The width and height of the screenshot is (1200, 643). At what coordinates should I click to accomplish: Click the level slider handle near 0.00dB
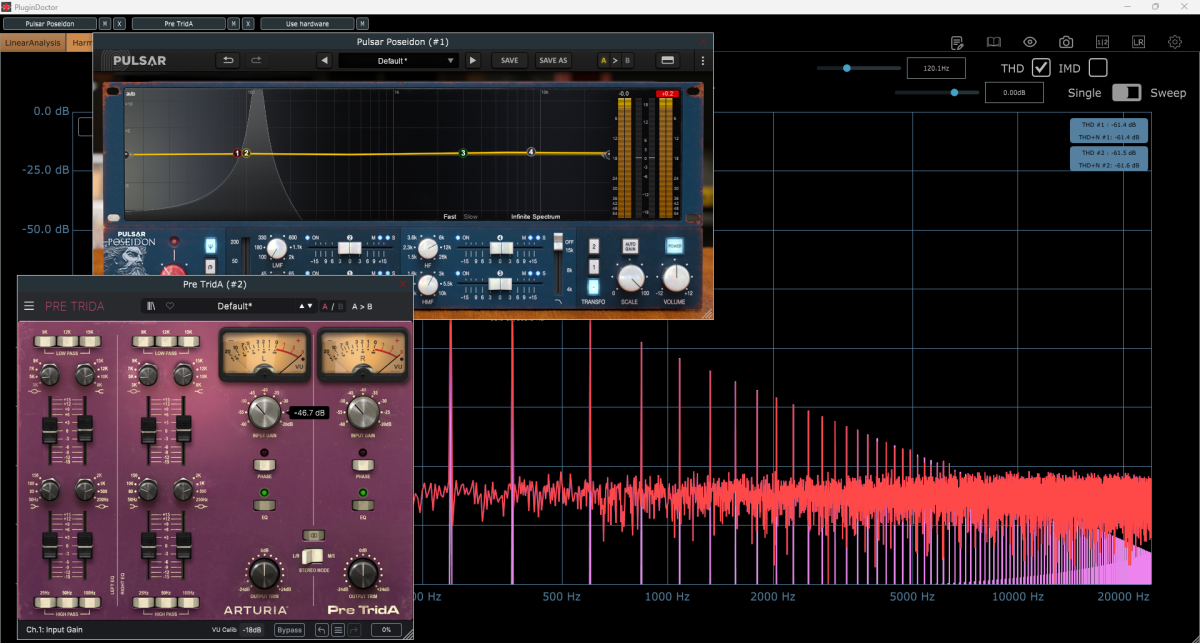coord(954,92)
